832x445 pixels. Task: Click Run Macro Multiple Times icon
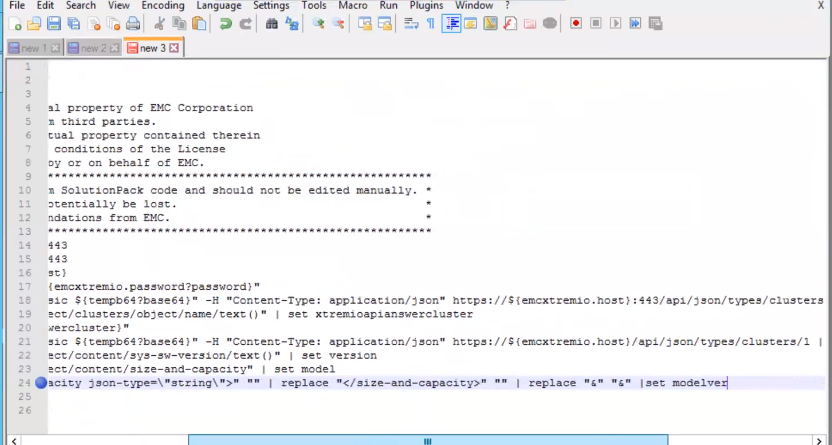(635, 24)
